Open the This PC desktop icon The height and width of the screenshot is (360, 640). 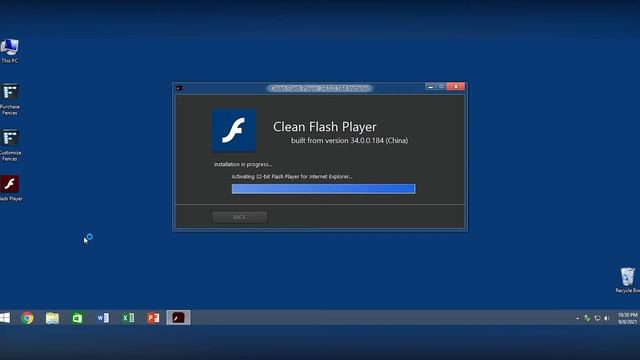(x=9, y=51)
